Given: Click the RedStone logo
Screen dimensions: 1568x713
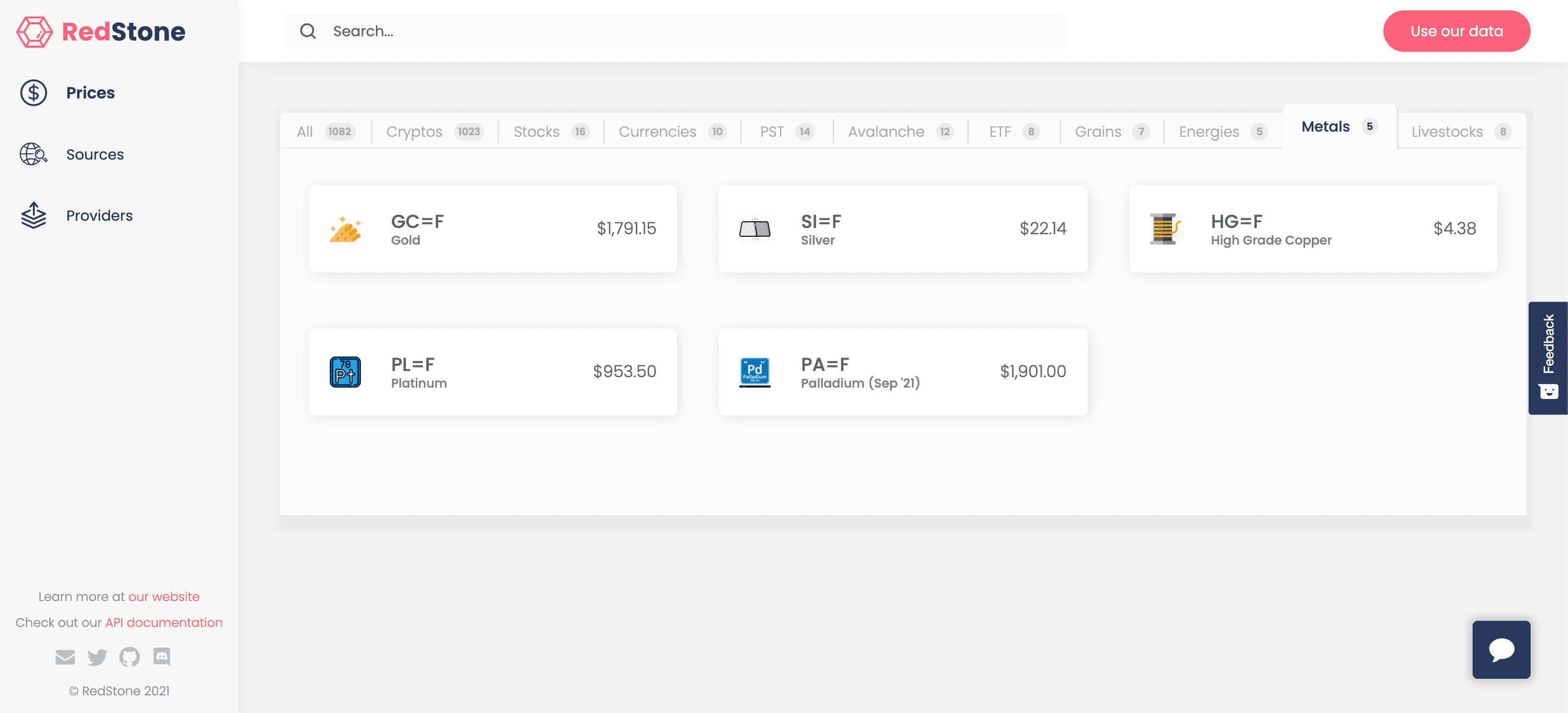Looking at the screenshot, I should click(x=101, y=32).
